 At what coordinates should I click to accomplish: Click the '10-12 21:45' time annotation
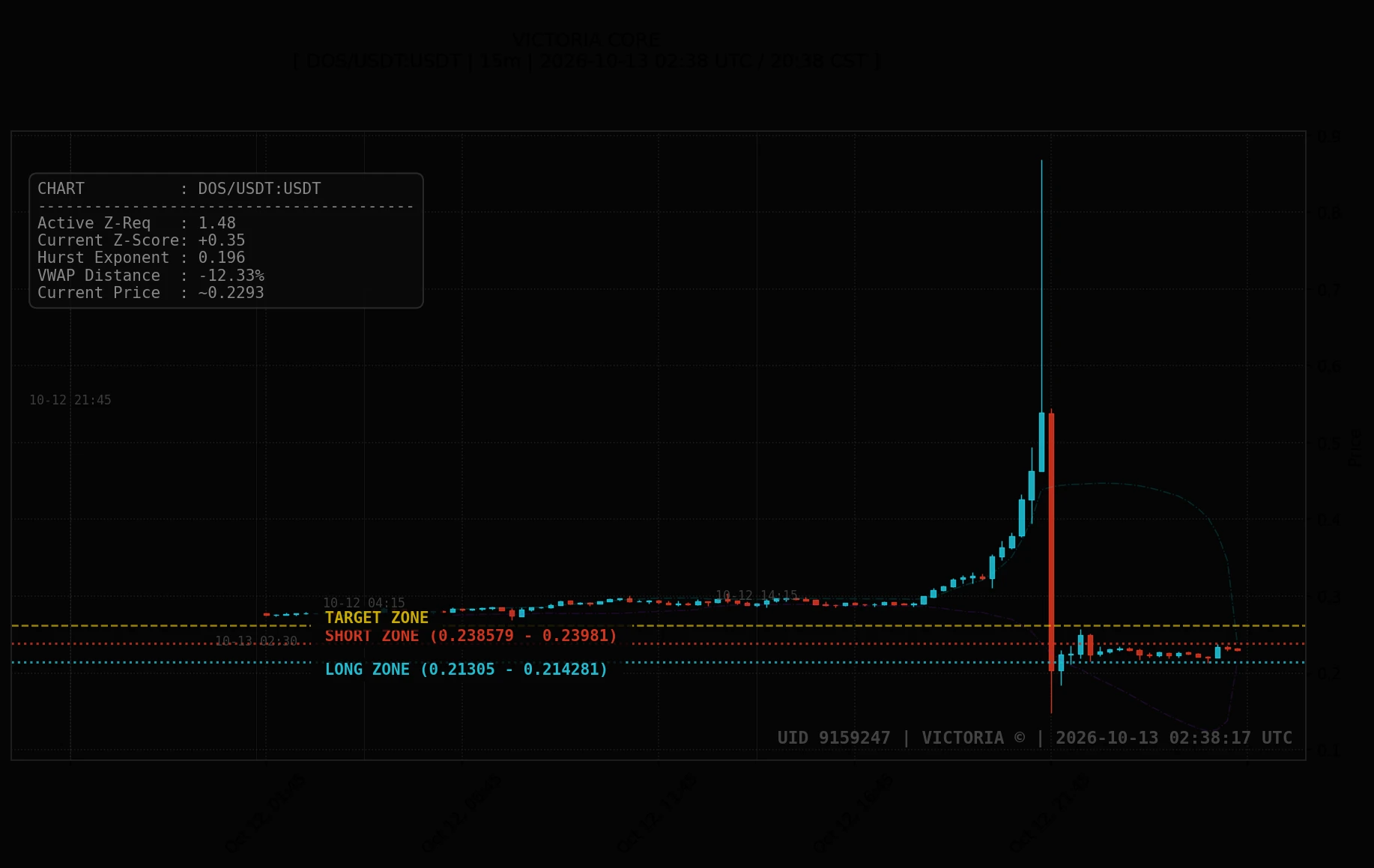click(x=70, y=400)
